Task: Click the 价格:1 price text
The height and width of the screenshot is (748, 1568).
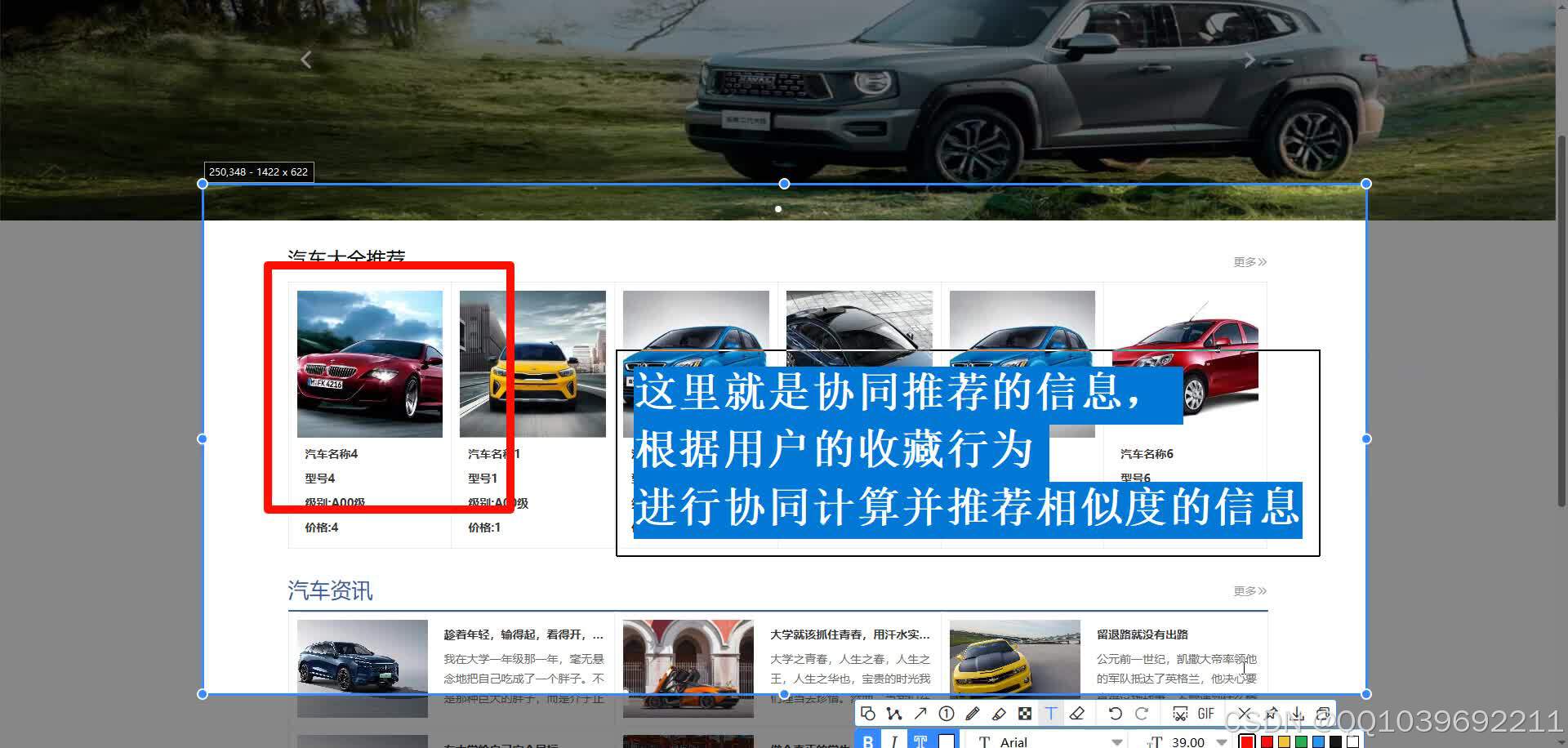Action: tap(484, 528)
